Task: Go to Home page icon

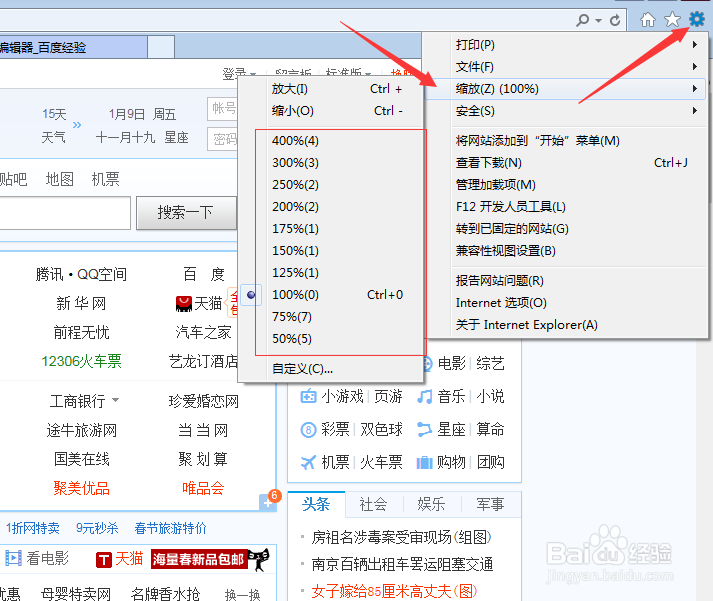Action: 648,20
